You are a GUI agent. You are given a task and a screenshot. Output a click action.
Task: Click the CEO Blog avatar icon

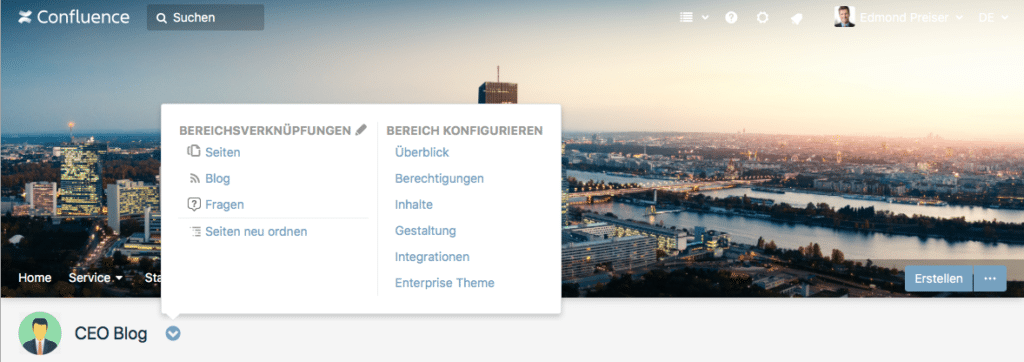(40, 333)
